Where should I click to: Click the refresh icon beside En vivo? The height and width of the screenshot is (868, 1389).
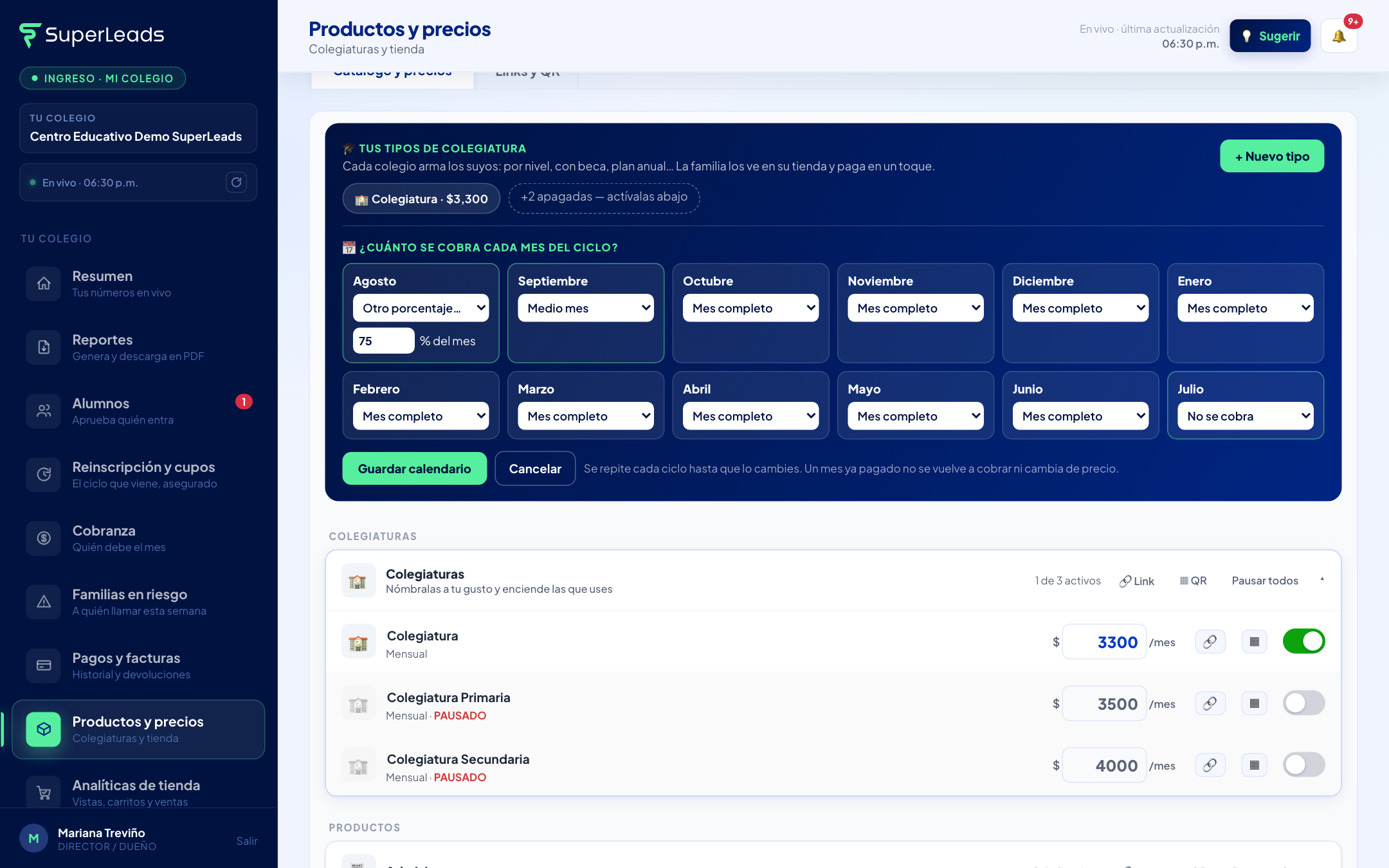point(237,183)
